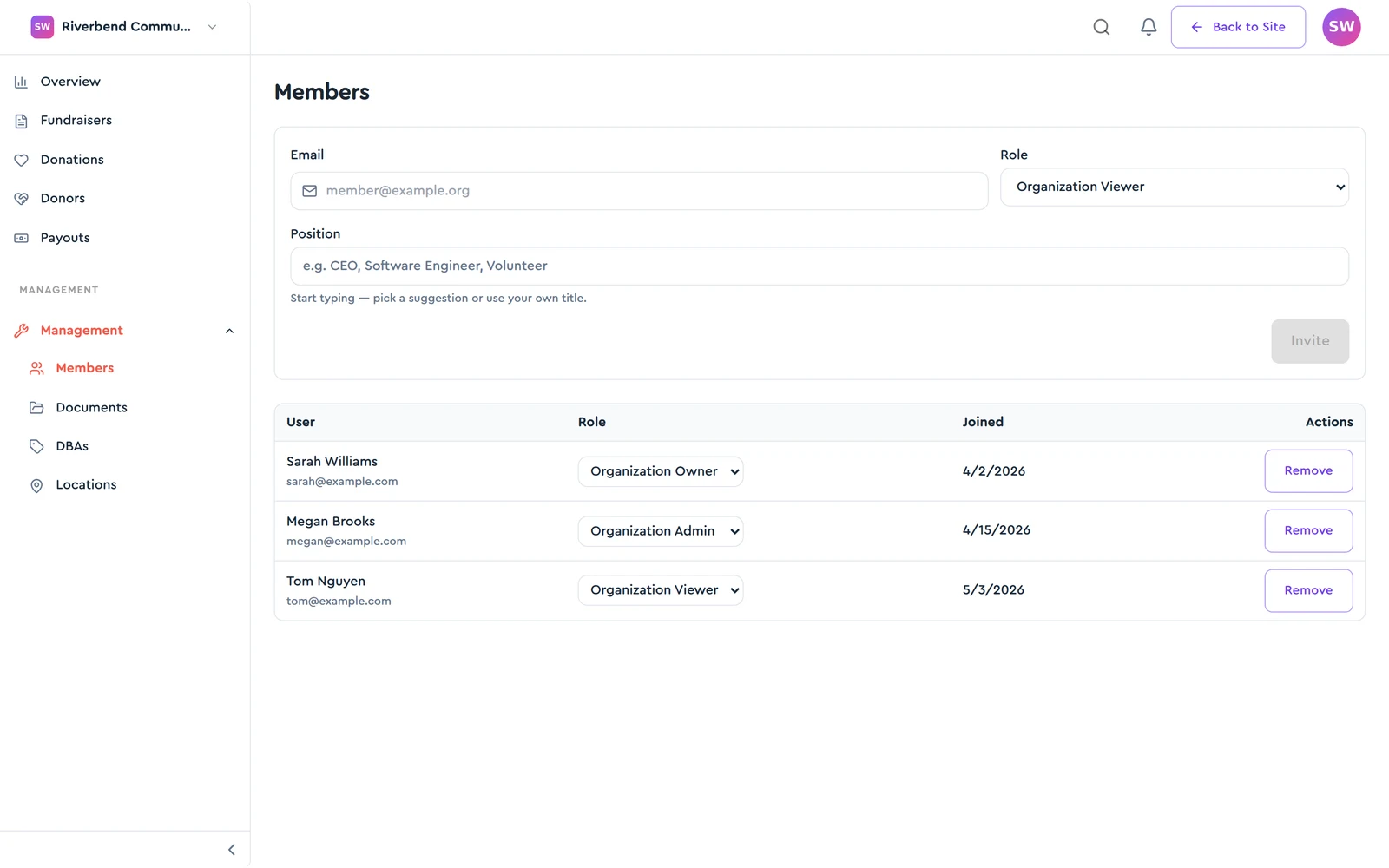This screenshot has width=1389, height=868.
Task: Change Megan Brooks' role dropdown
Action: (x=661, y=531)
